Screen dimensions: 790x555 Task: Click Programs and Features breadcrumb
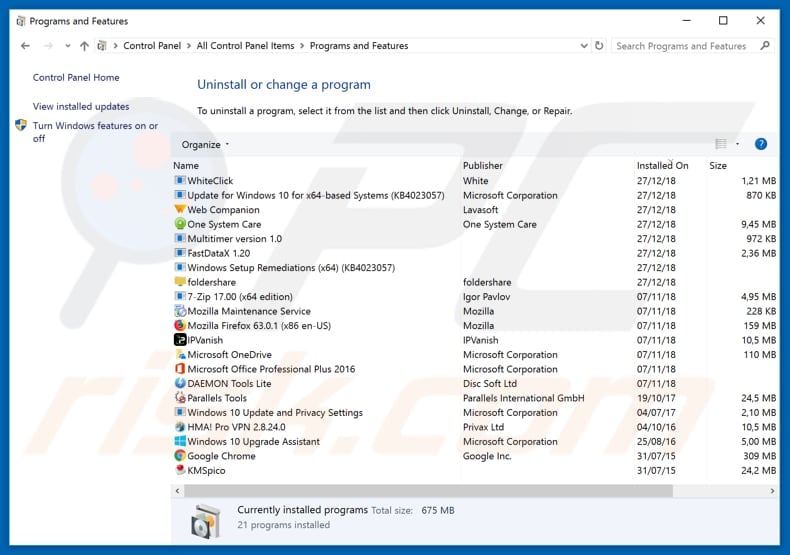pos(359,46)
